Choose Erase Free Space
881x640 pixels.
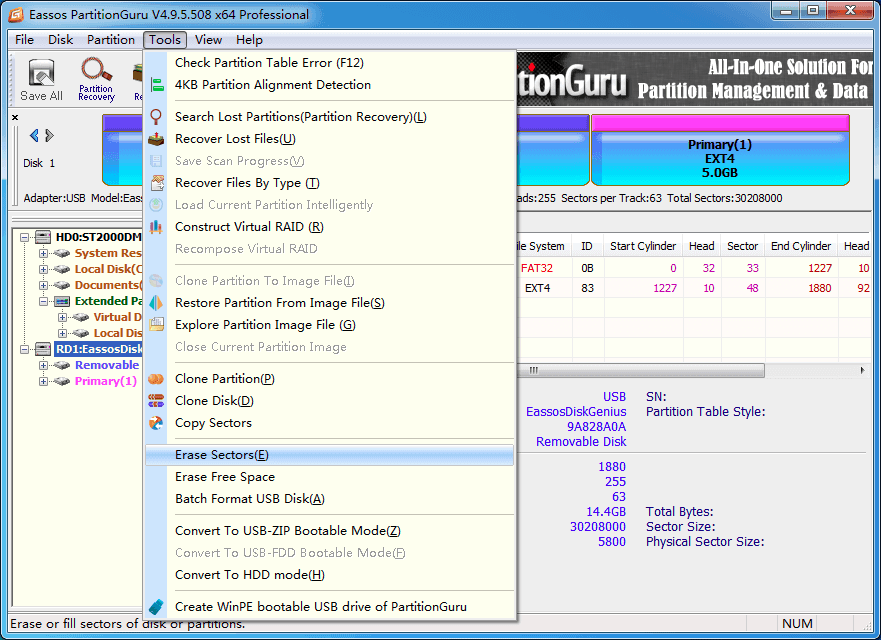click(x=330, y=477)
